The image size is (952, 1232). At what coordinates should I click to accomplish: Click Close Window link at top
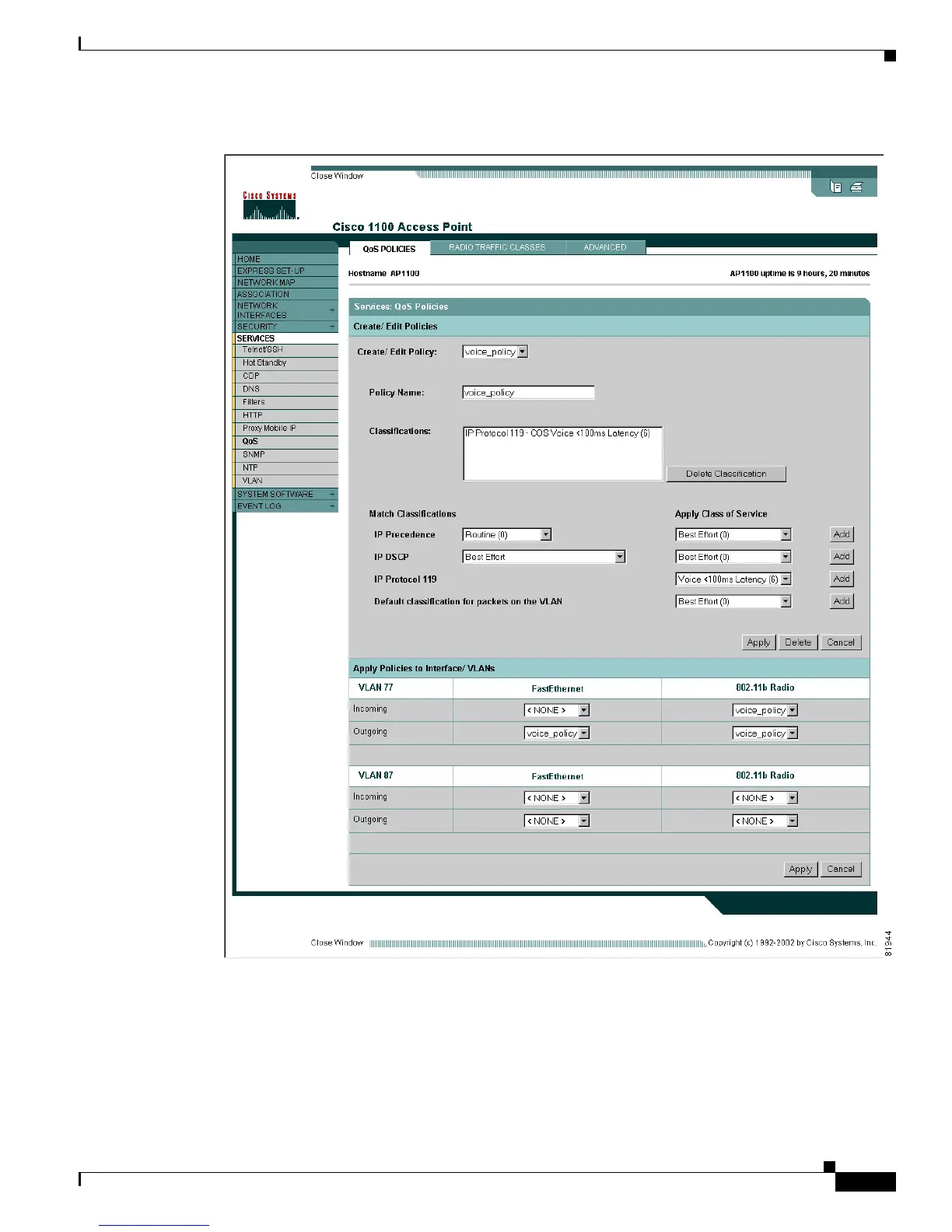pyautogui.click(x=337, y=176)
